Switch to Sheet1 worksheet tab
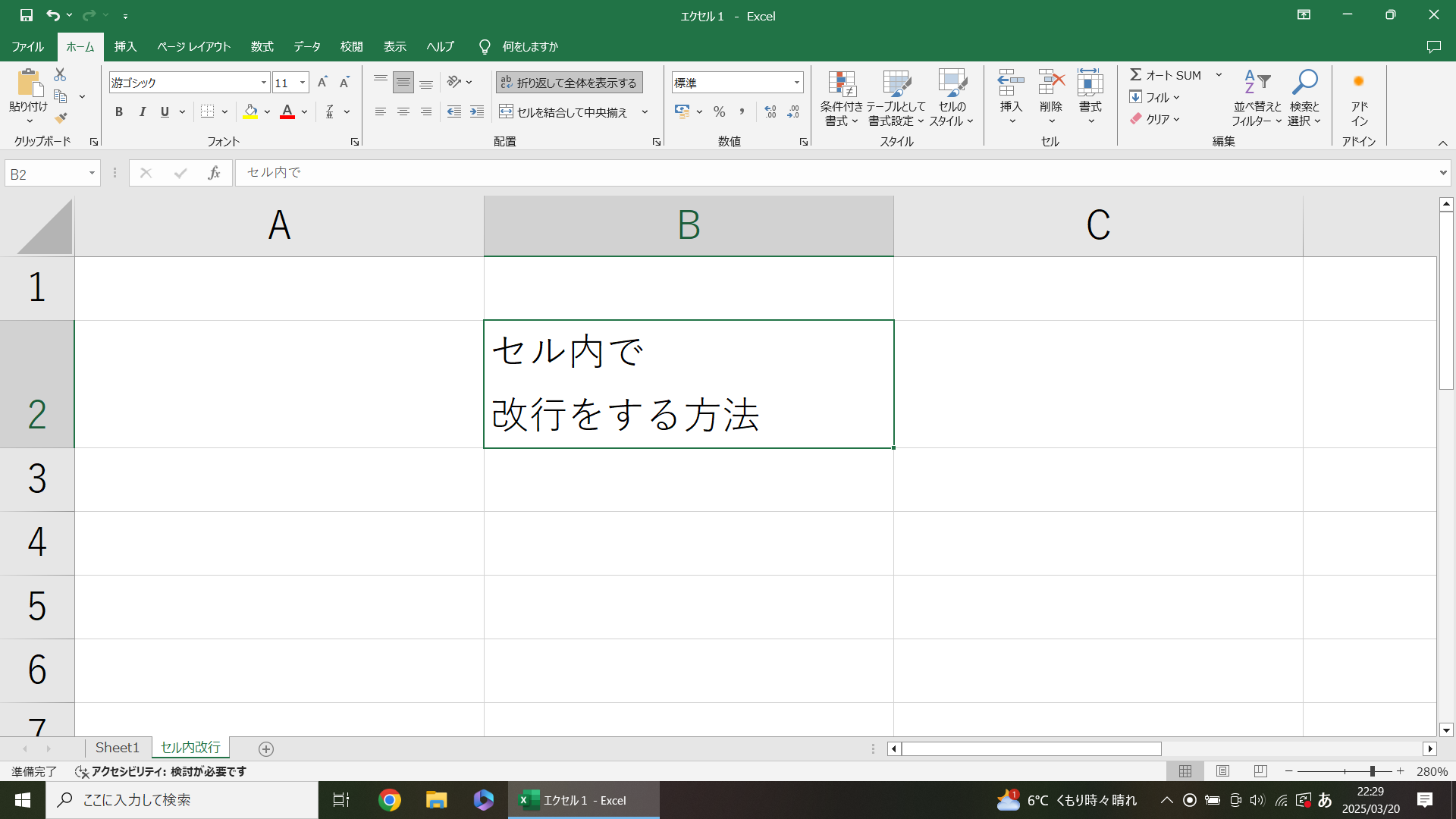Viewport: 1456px width, 819px height. (118, 748)
